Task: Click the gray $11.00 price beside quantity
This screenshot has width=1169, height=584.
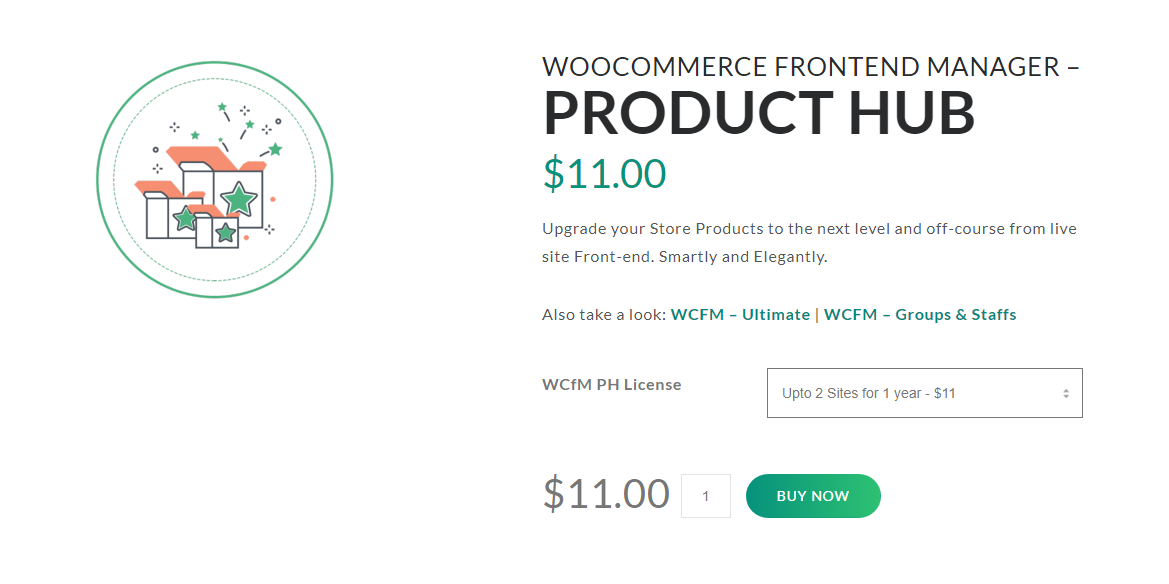Action: click(606, 494)
